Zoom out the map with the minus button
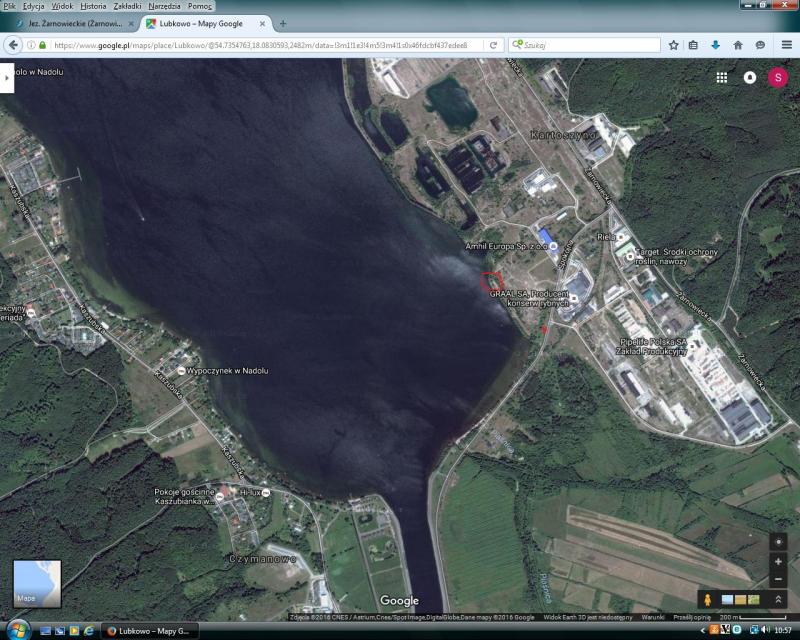Viewport: 800px width, 640px height. pyautogui.click(x=778, y=579)
